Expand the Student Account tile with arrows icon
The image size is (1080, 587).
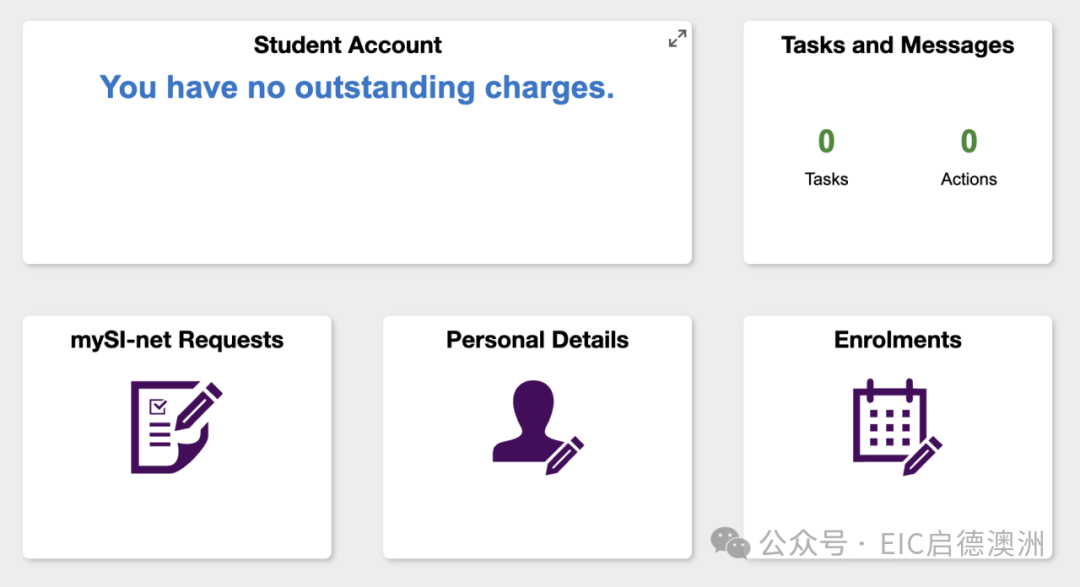(677, 39)
